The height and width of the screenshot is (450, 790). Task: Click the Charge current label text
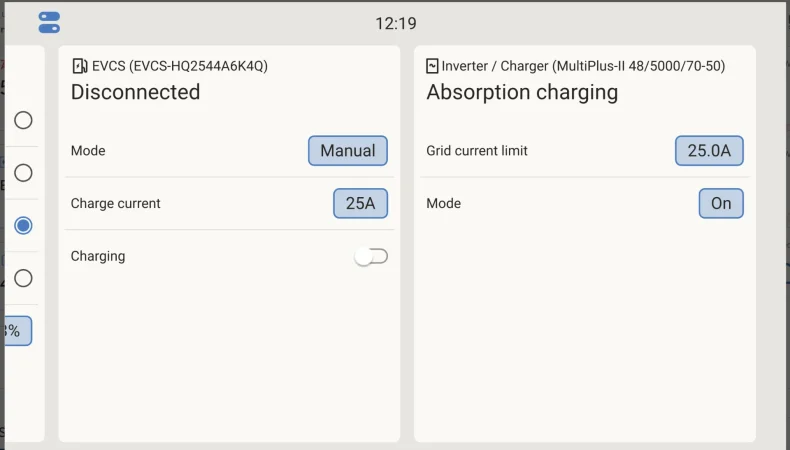(115, 203)
